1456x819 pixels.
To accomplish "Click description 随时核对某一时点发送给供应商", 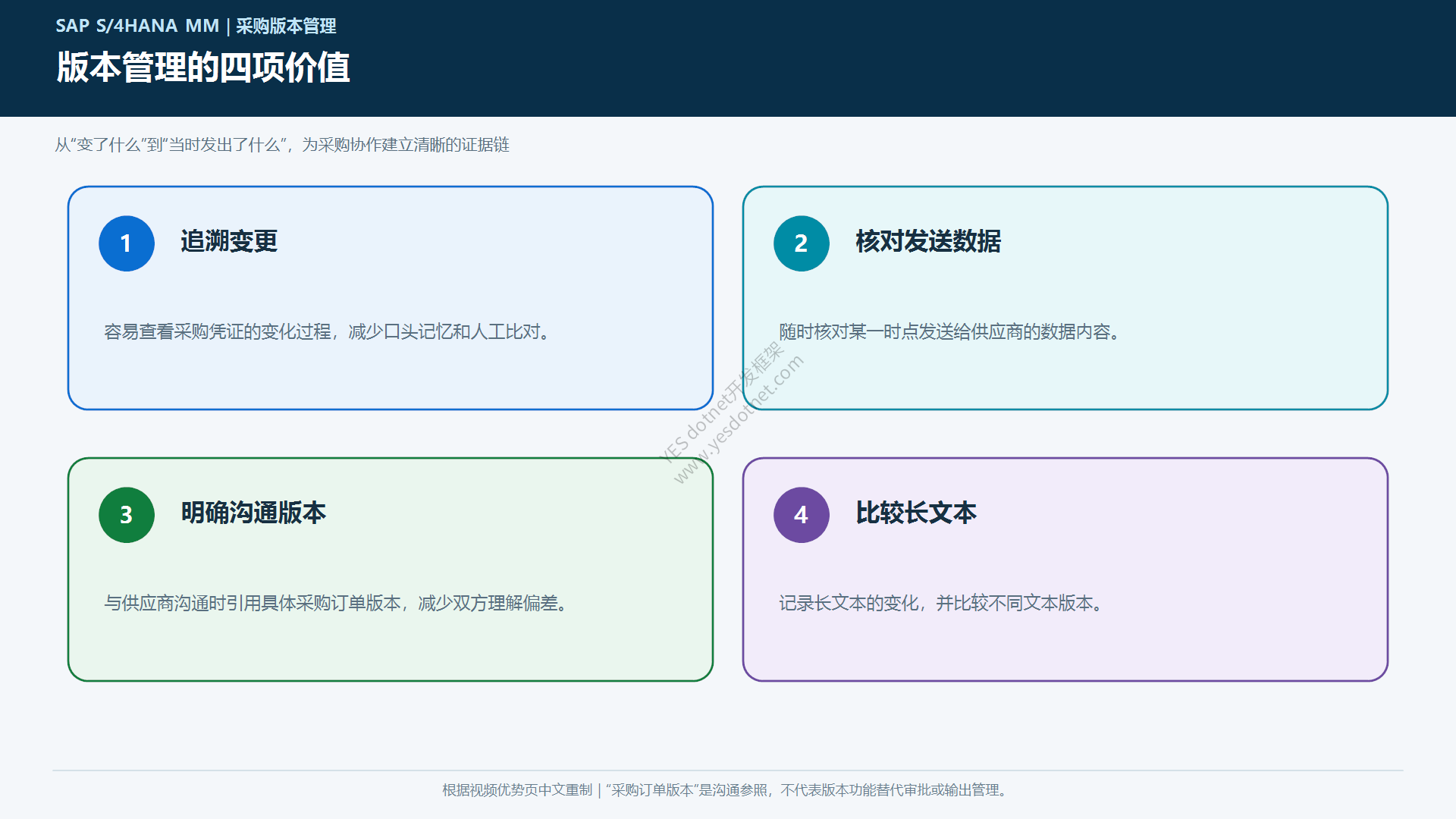I will click(x=949, y=332).
